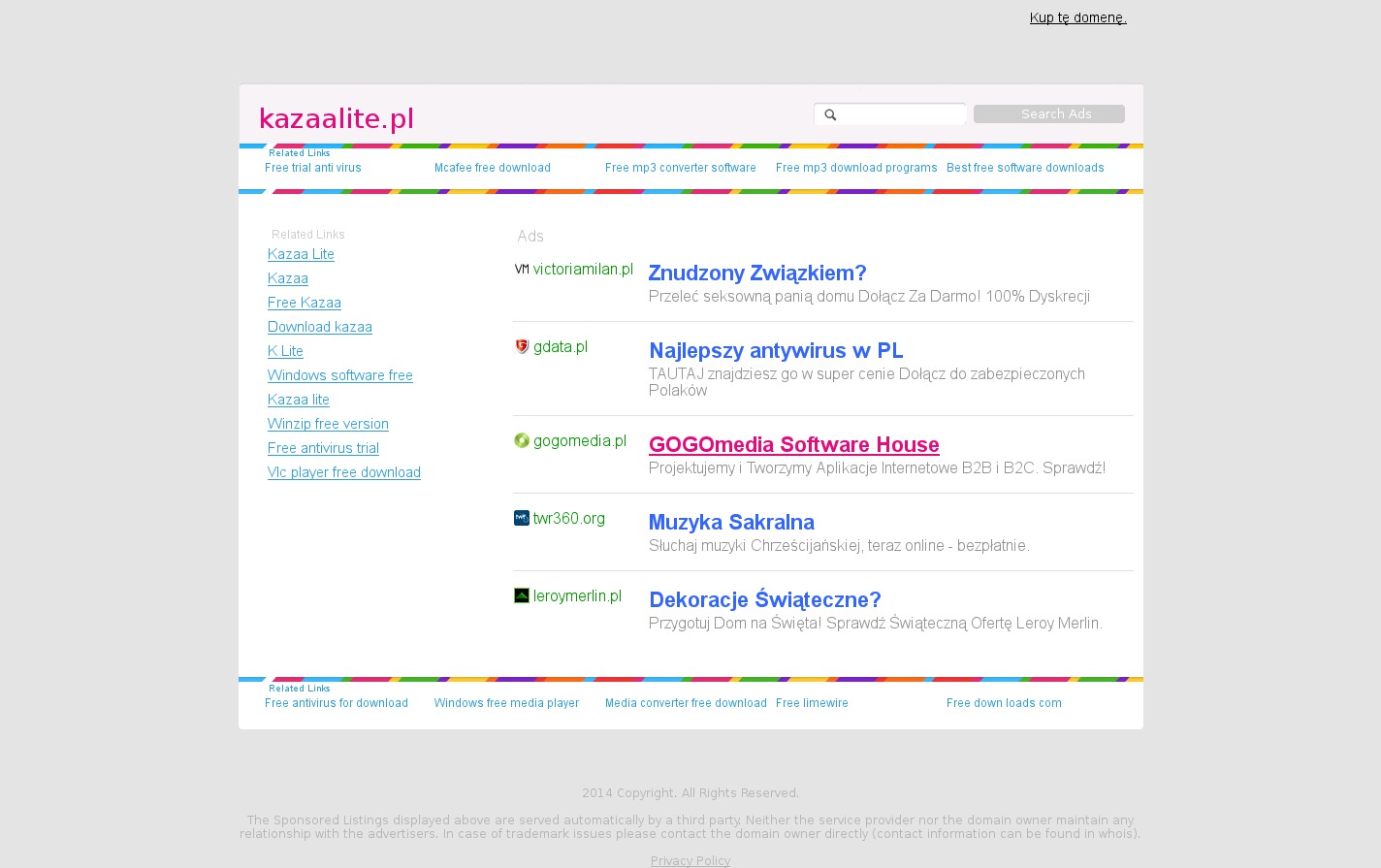Click 'Winzip free version' sidebar link
This screenshot has width=1381, height=868.
point(328,424)
